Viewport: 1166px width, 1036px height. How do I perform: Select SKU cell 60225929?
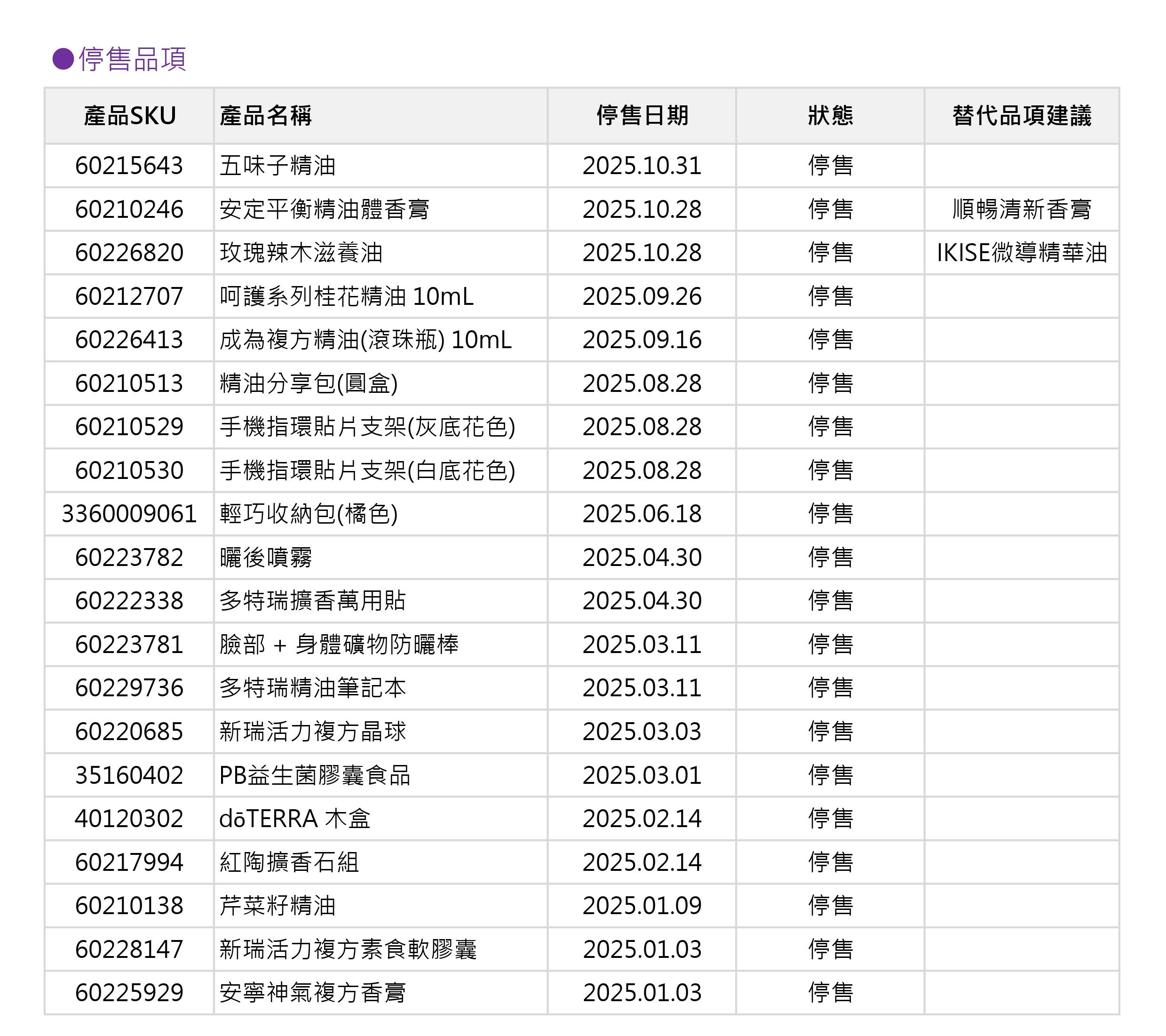(x=129, y=993)
